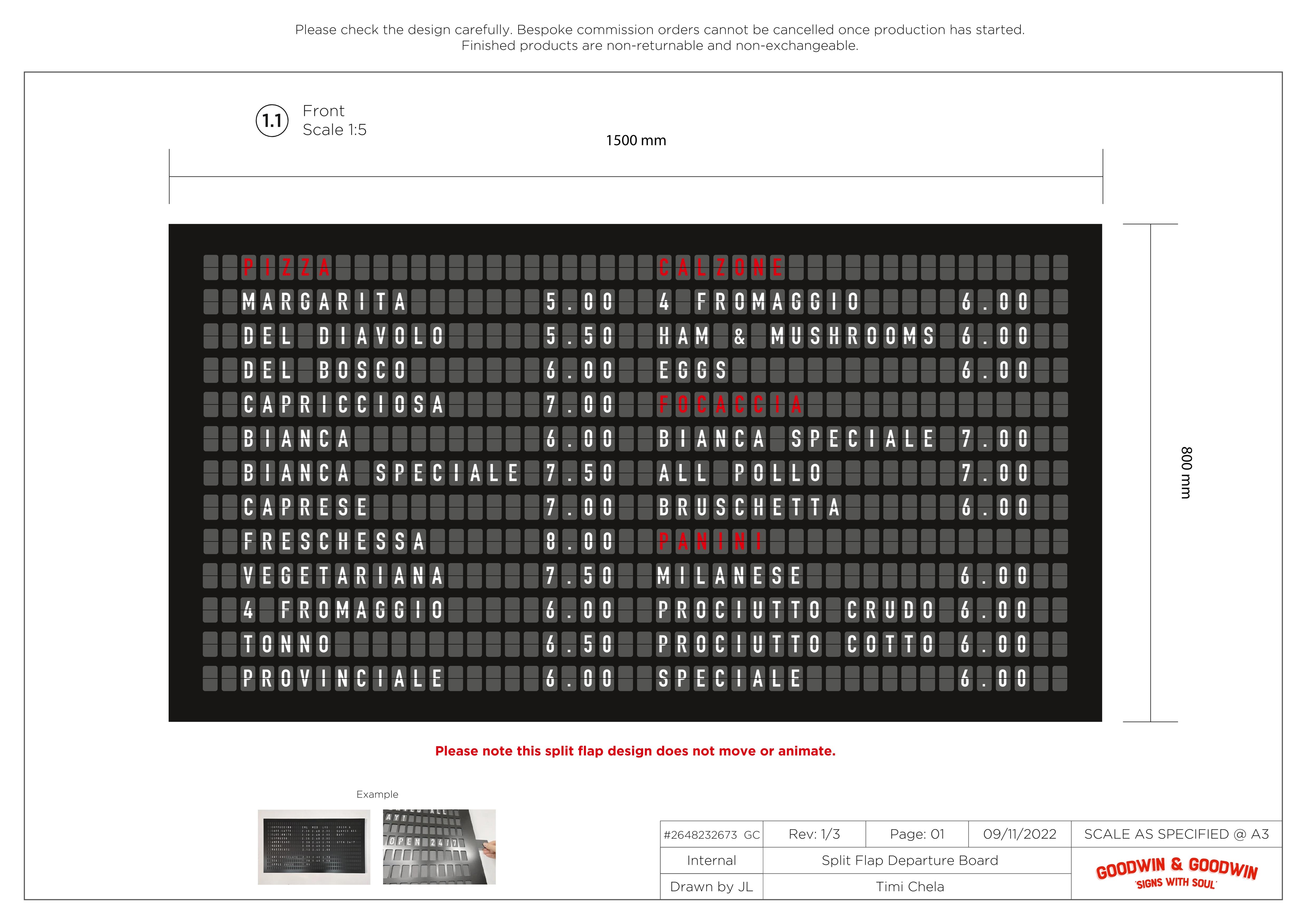Viewport: 1307px width, 924px height.
Task: Click the 6.50 price beside TONNO
Action: pyautogui.click(x=579, y=644)
